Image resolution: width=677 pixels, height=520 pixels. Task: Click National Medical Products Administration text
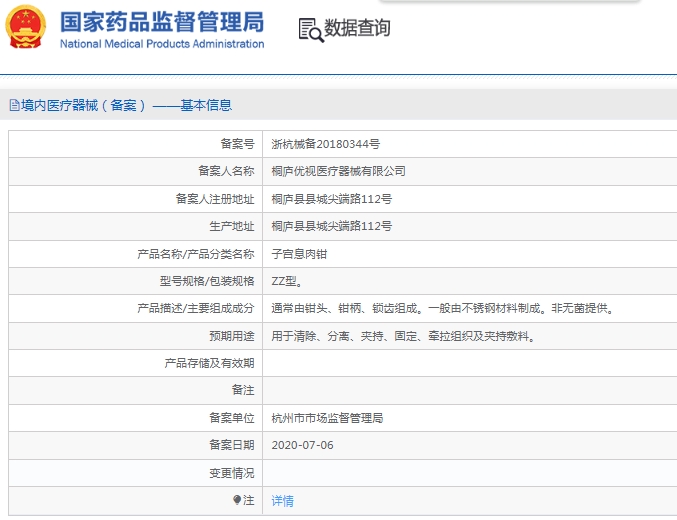point(162,44)
